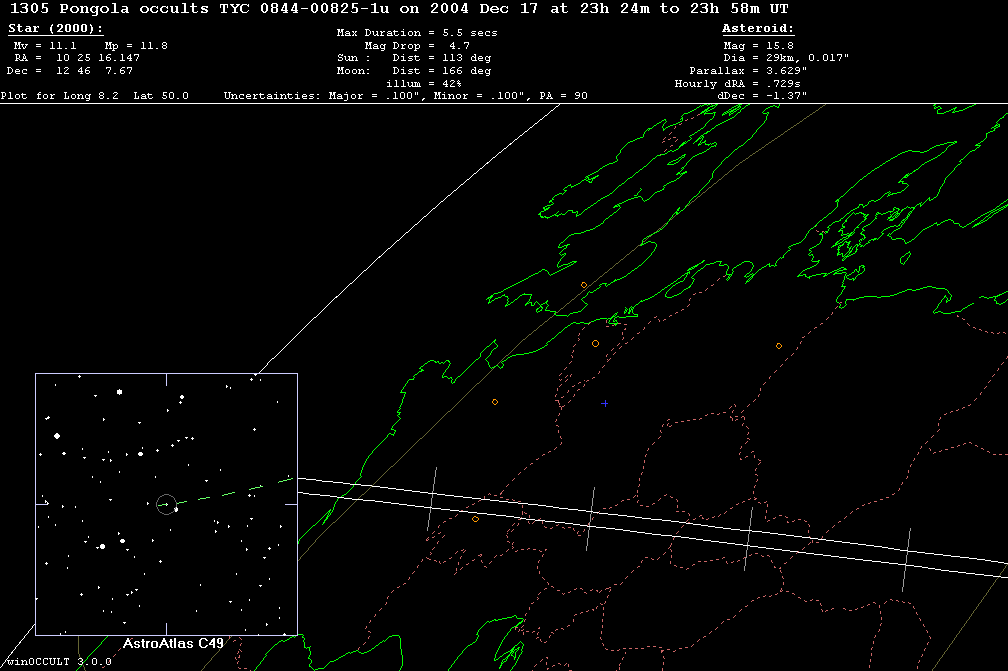
Task: Click the orange city marker inside occultation path
Action: (475, 519)
